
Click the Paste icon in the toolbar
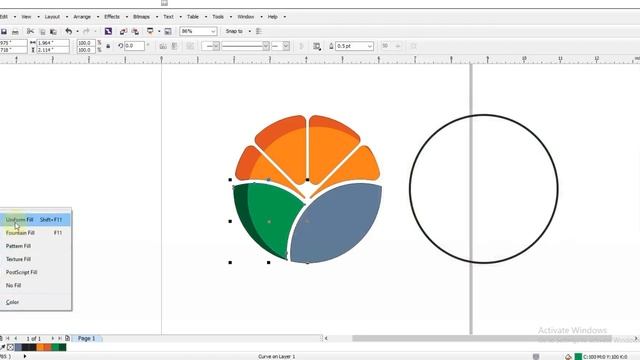click(53, 31)
